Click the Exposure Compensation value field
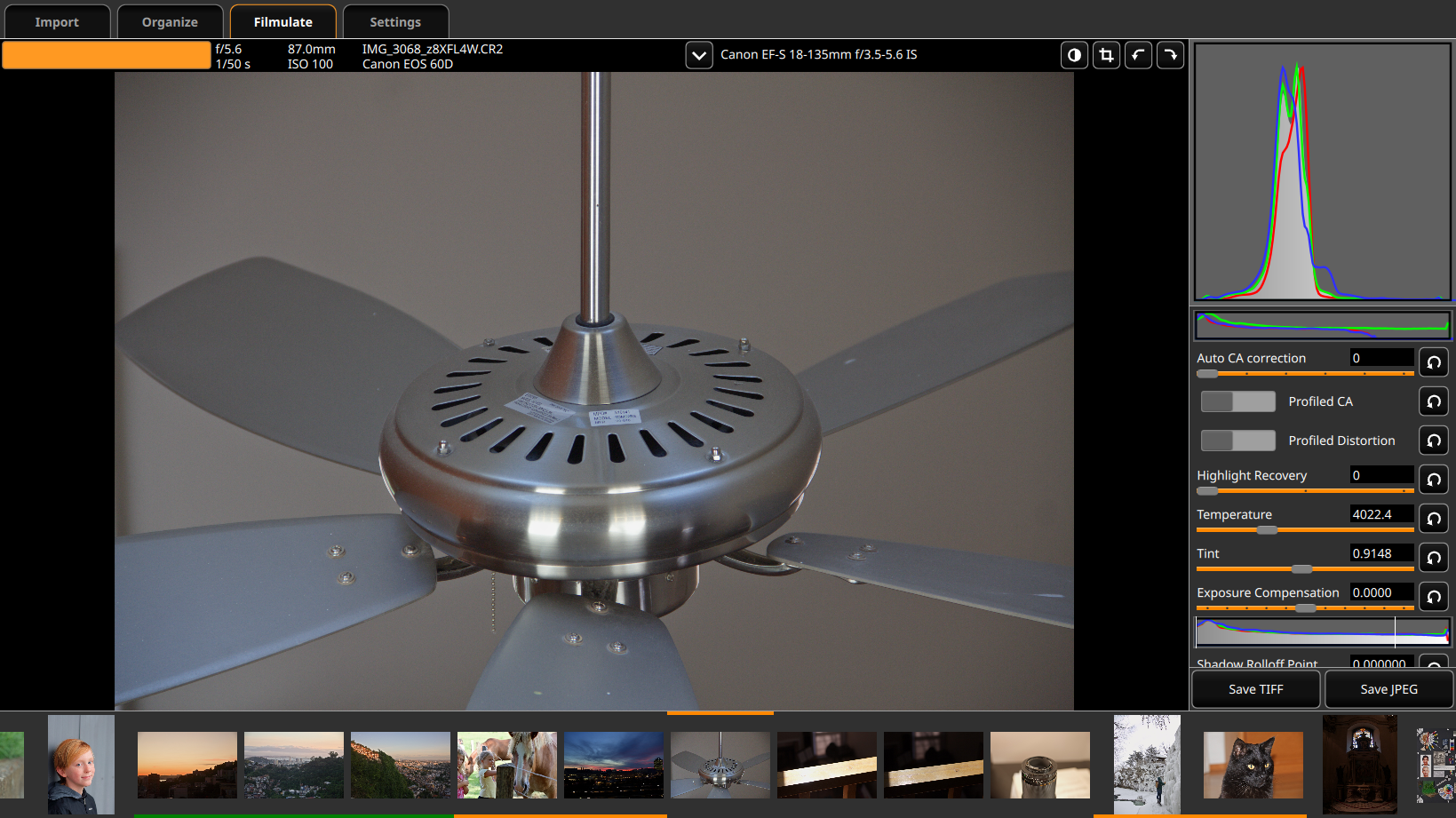 coord(1380,592)
